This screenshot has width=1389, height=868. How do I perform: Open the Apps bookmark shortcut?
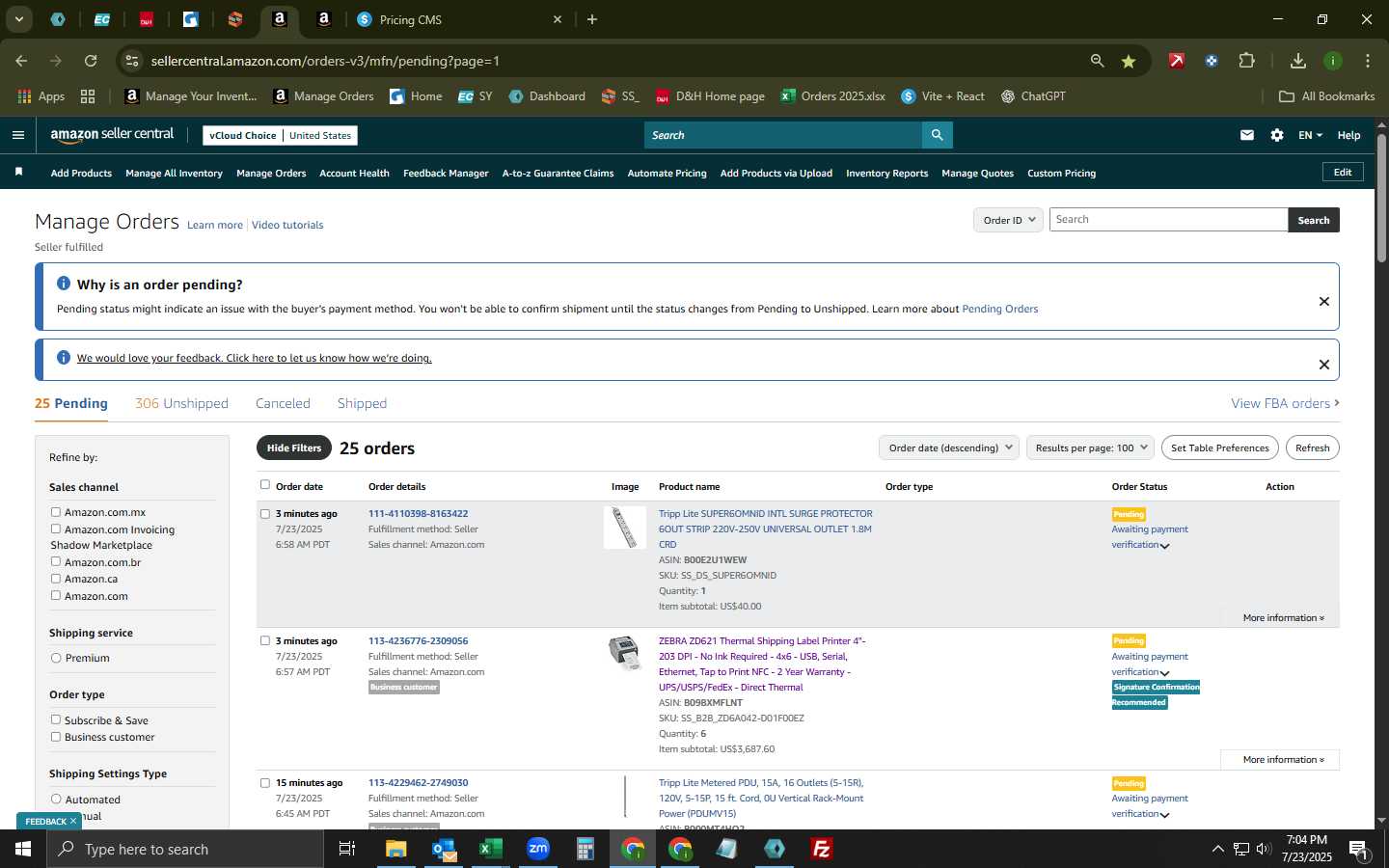click(x=41, y=96)
